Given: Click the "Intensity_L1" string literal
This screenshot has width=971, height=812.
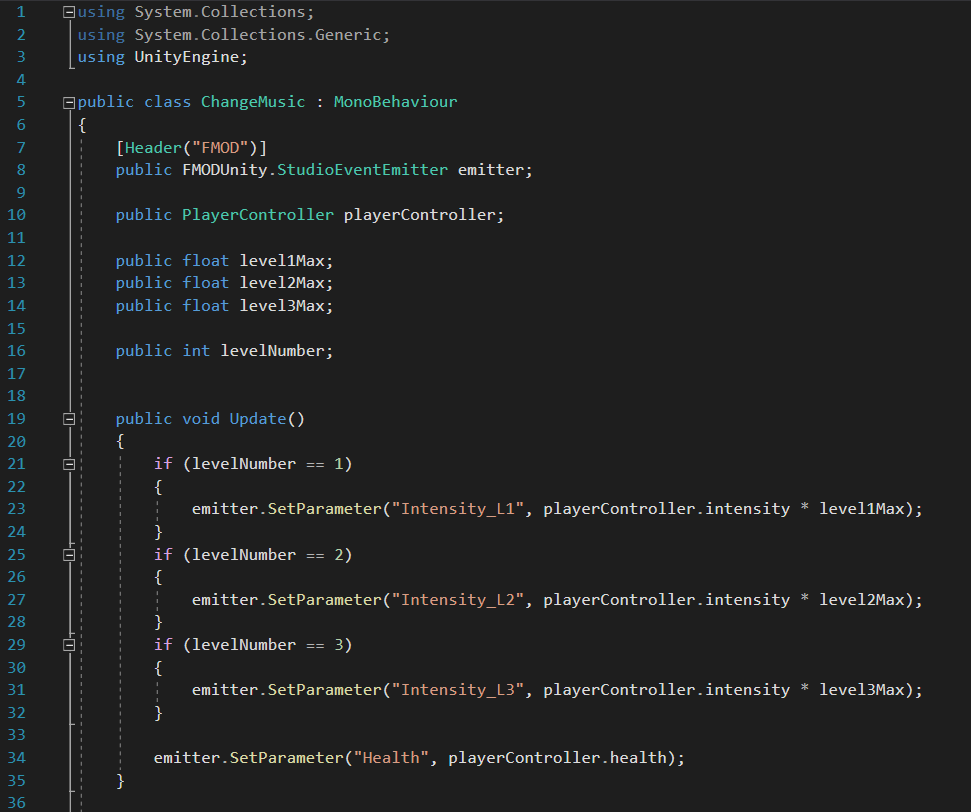Looking at the screenshot, I should [457, 509].
